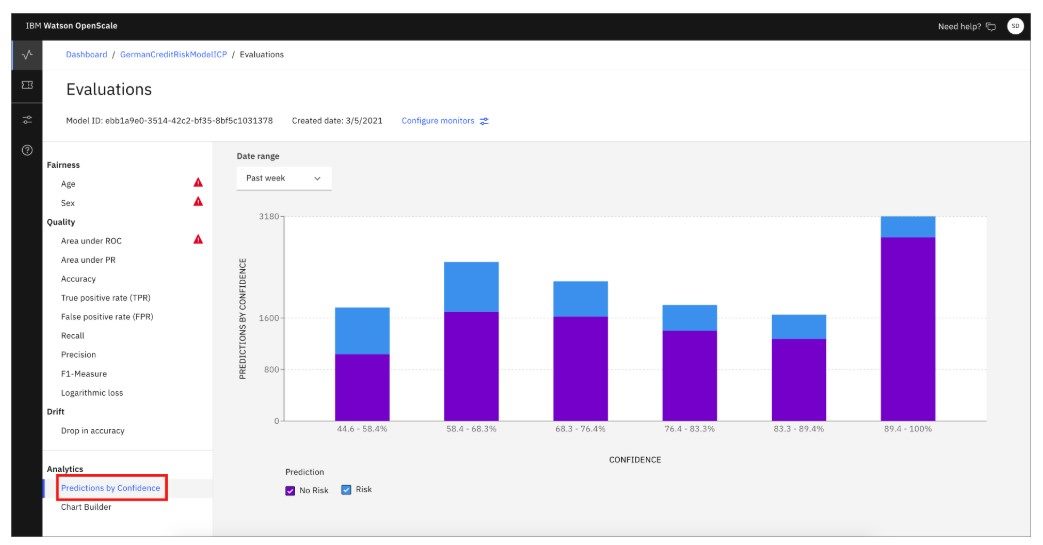Go to Dashboard breadcrumb link
This screenshot has width=1043, height=545.
[86, 55]
